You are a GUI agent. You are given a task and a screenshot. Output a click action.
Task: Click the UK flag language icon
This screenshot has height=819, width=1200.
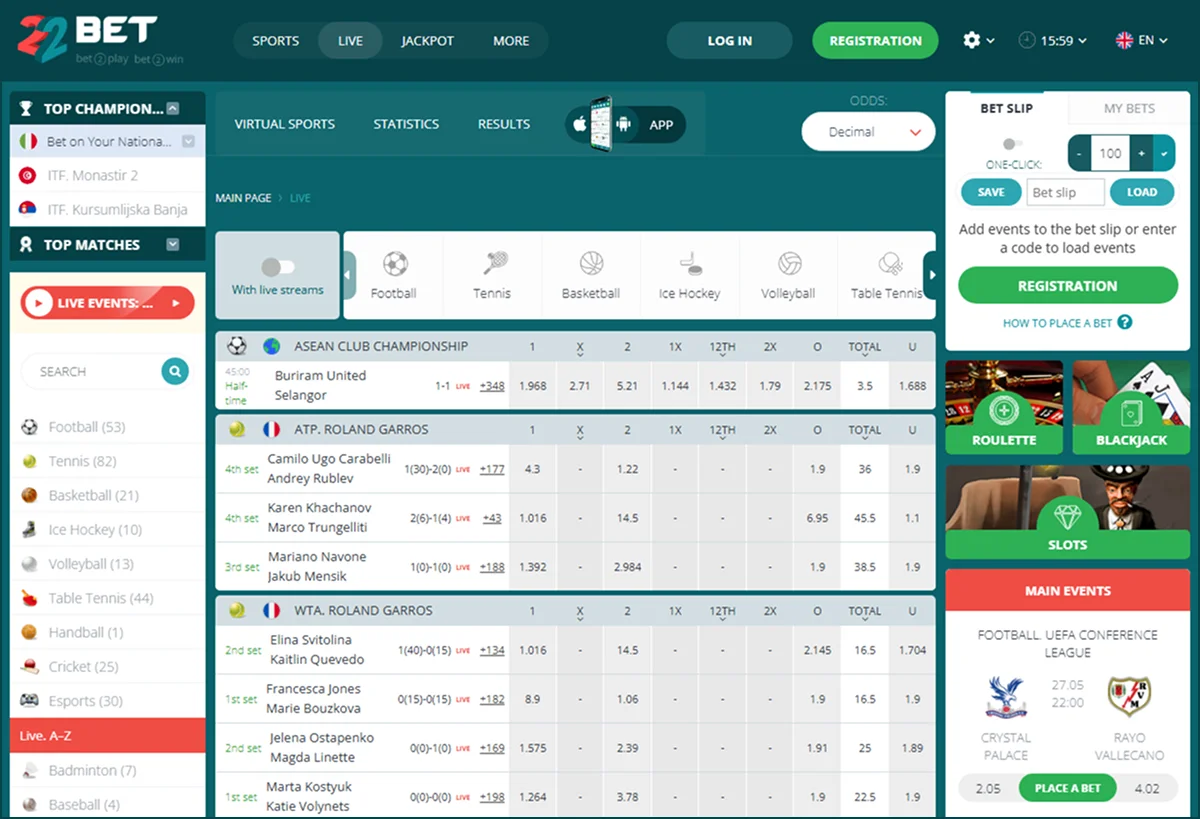point(1124,40)
